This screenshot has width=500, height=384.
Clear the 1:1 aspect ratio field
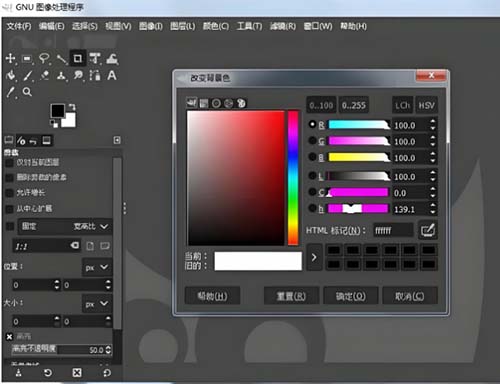click(x=75, y=246)
